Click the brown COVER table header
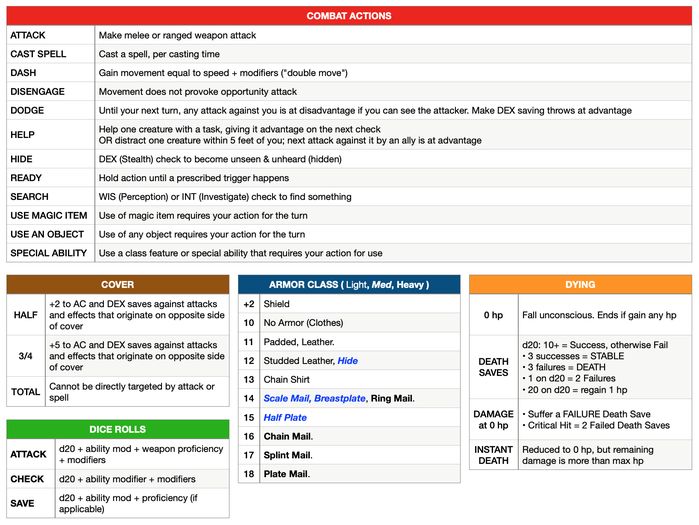The height and width of the screenshot is (525, 699). (x=118, y=285)
